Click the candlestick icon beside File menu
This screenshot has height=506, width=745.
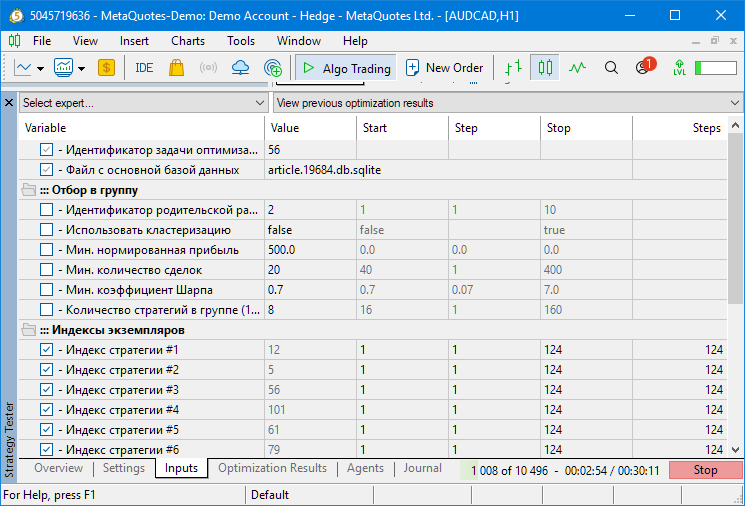click(15, 41)
